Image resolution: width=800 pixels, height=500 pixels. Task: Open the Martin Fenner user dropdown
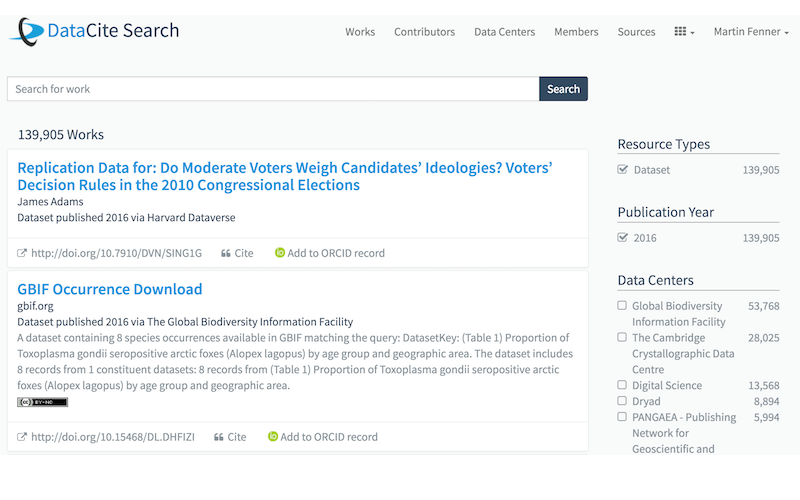point(751,32)
